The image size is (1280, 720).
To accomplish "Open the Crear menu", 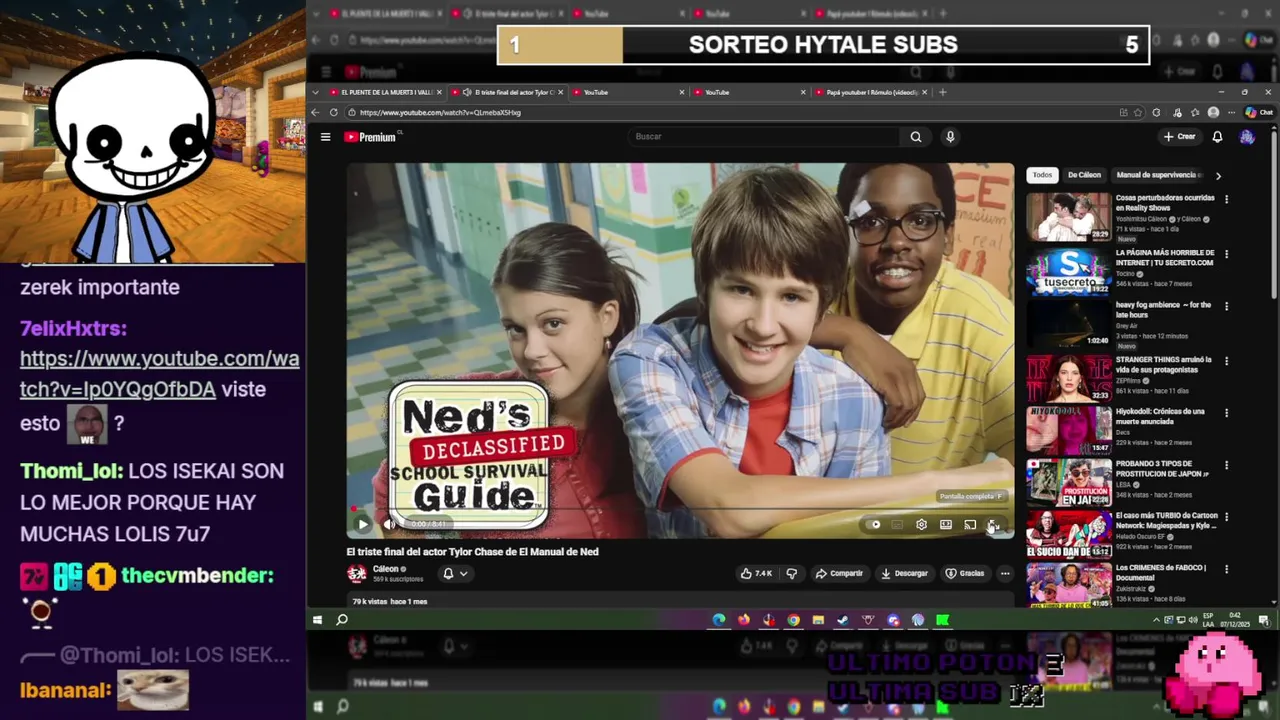I will (1180, 137).
